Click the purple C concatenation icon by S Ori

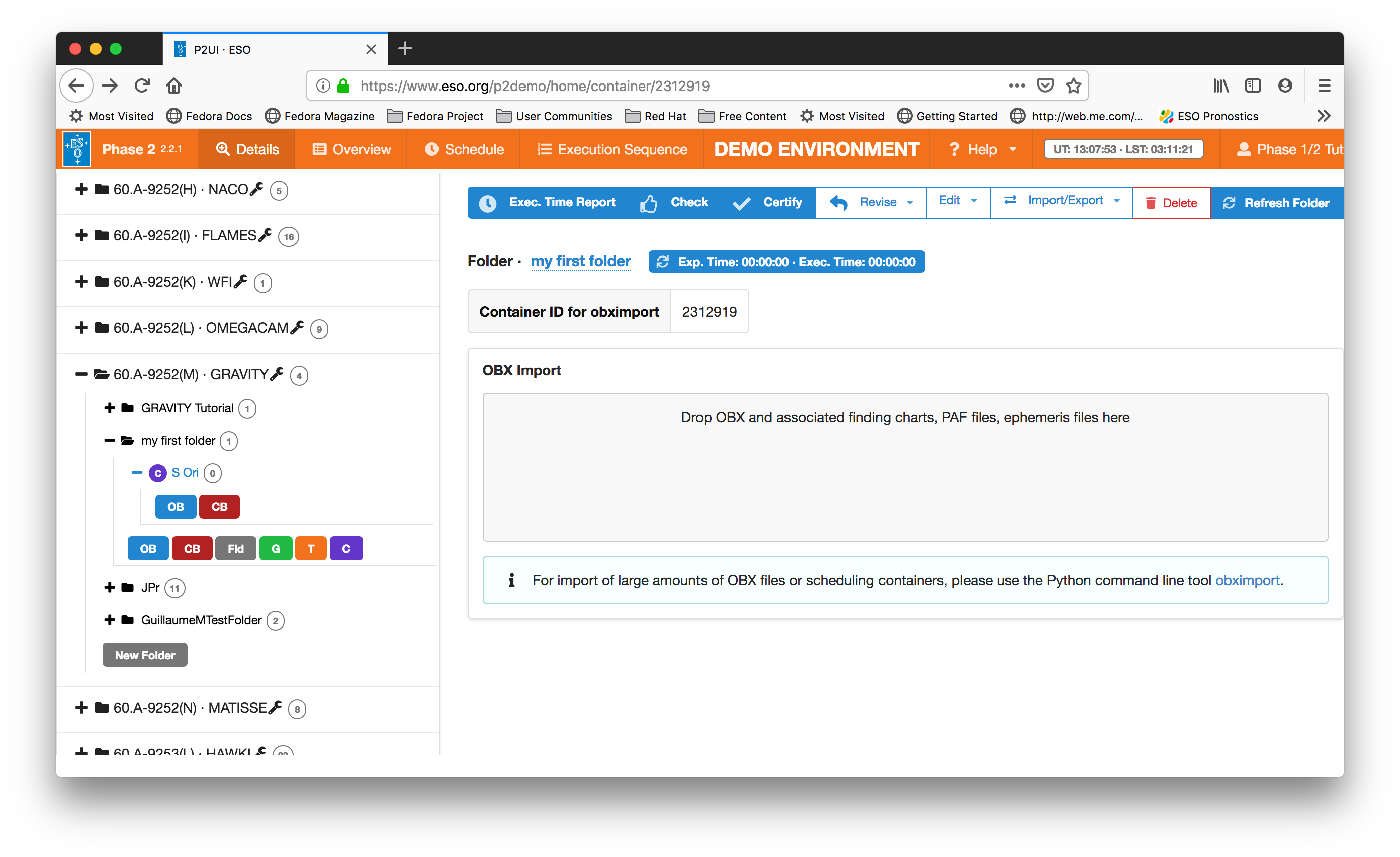157,473
